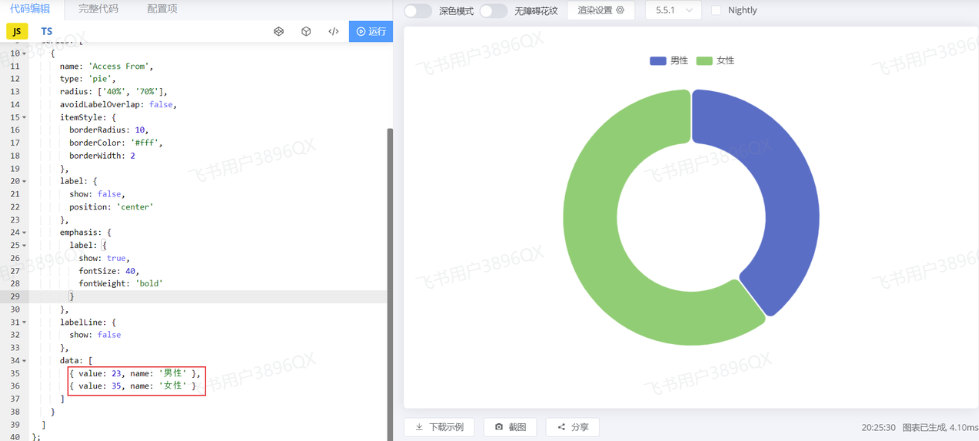The image size is (979, 441).
Task: Open the 5.5.1 version dropdown
Action: coord(673,10)
